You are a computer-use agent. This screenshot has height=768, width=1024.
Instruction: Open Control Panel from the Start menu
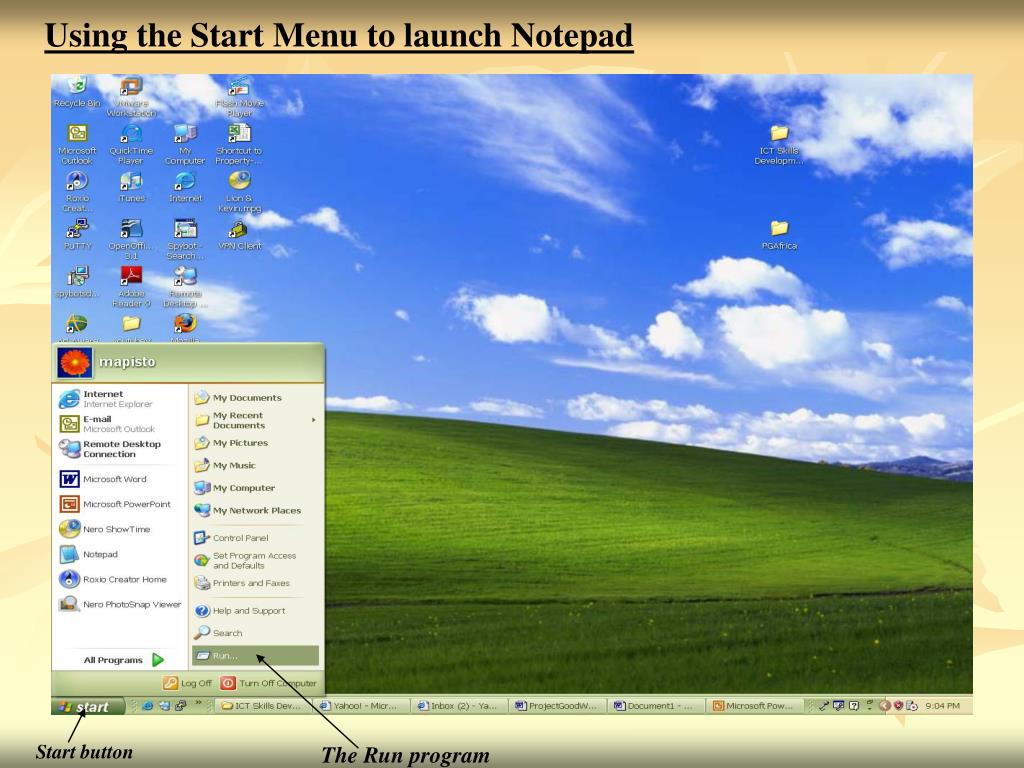[255, 538]
